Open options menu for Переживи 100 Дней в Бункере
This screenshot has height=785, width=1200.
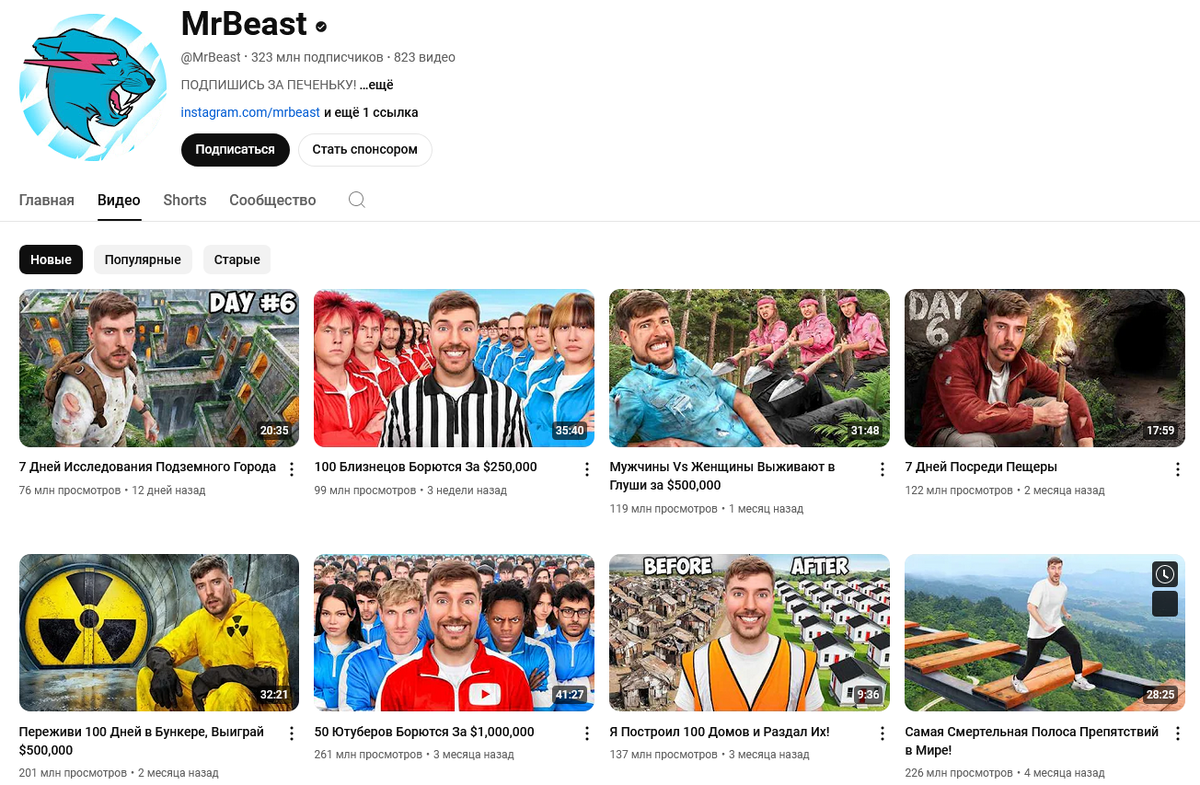pyautogui.click(x=292, y=734)
